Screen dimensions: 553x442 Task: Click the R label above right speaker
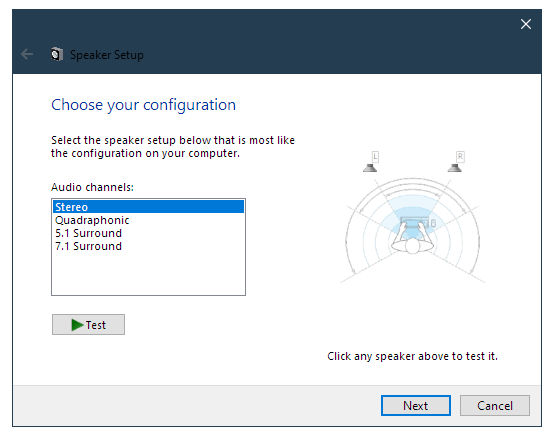[x=460, y=157]
